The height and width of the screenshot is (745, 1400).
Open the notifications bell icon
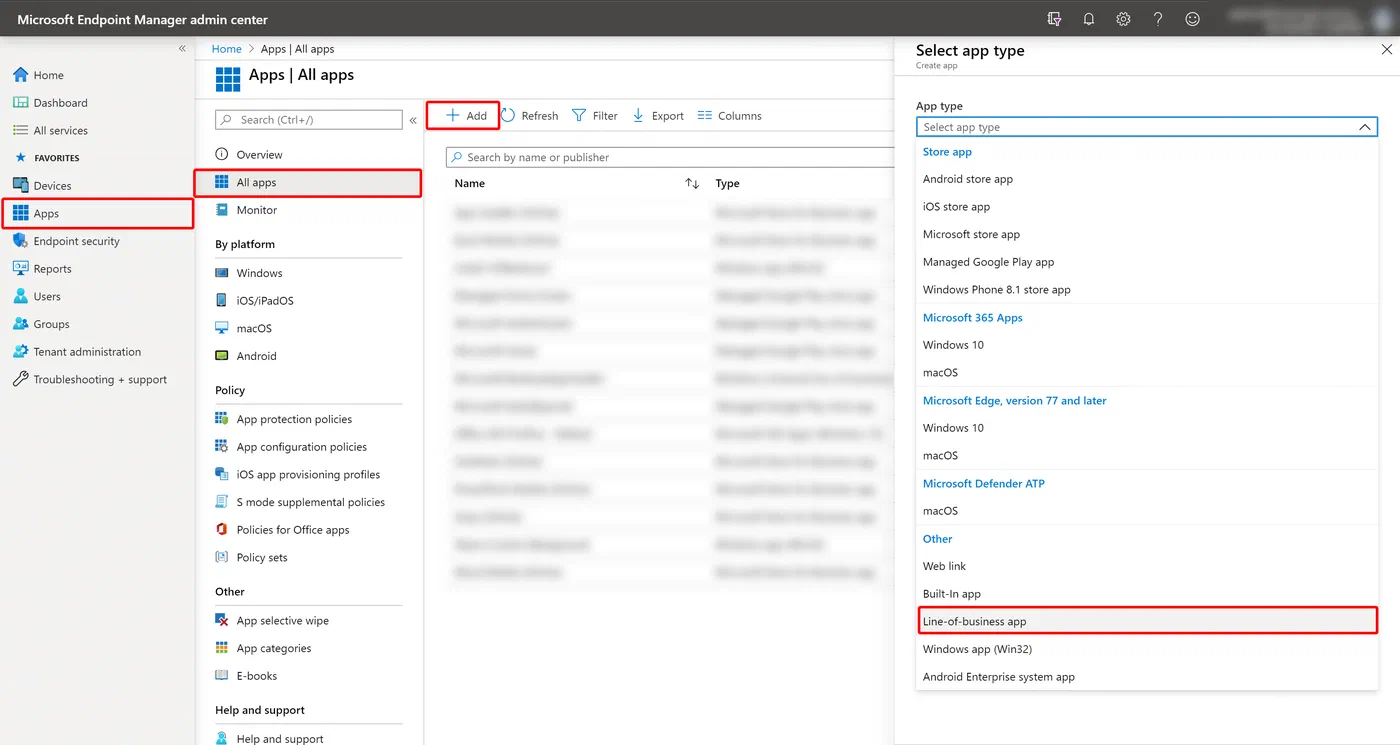[x=1089, y=19]
